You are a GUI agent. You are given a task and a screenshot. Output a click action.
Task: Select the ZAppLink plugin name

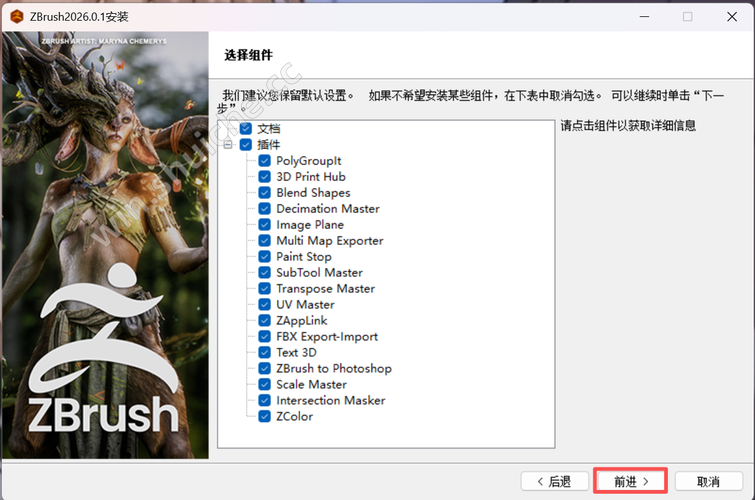click(x=302, y=321)
